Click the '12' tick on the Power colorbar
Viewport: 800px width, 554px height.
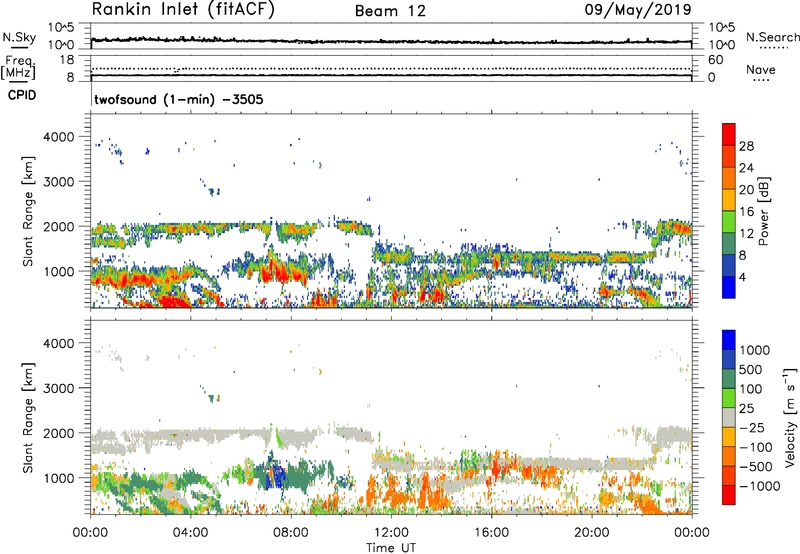coord(746,234)
